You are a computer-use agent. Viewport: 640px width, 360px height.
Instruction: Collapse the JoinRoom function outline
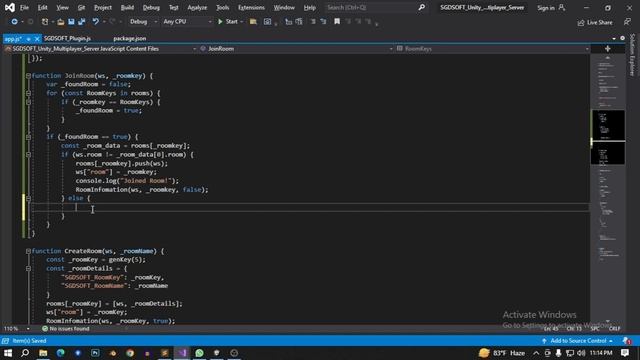click(x=28, y=76)
